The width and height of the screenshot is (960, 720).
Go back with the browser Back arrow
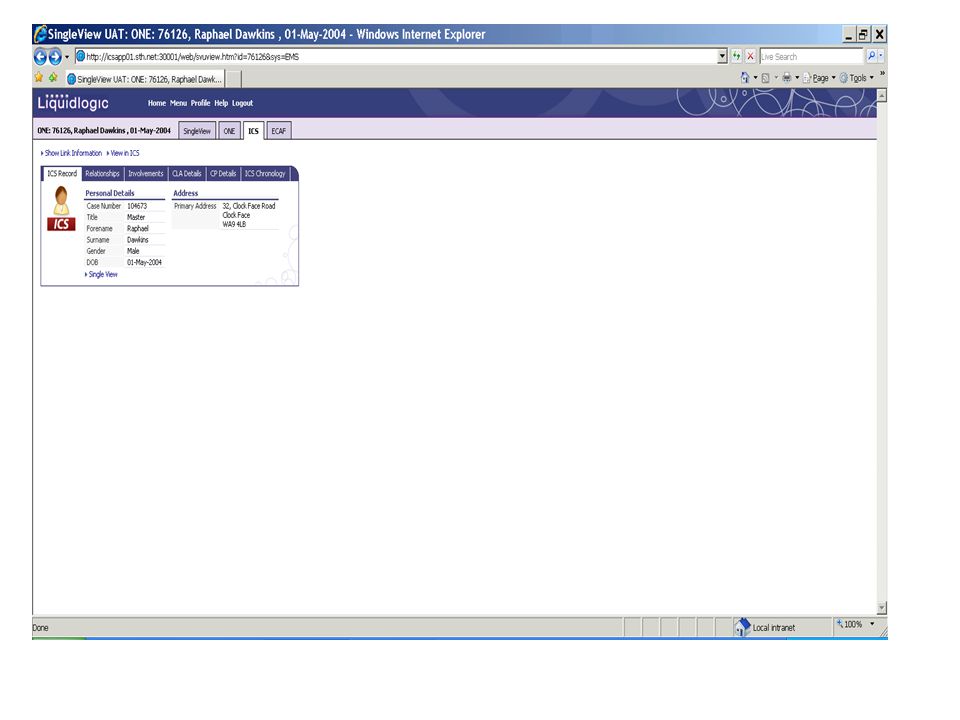coord(40,57)
